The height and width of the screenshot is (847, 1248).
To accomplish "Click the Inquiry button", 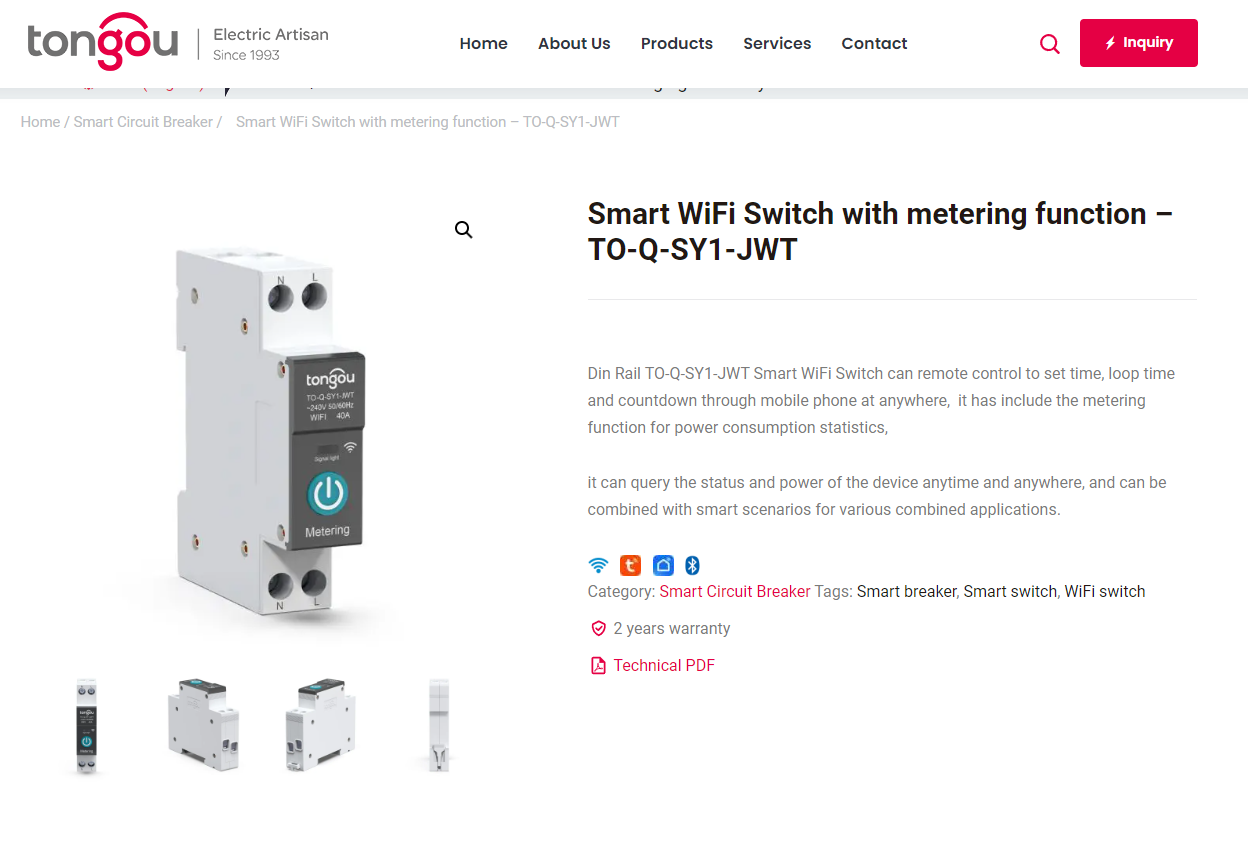I will 1139,43.
